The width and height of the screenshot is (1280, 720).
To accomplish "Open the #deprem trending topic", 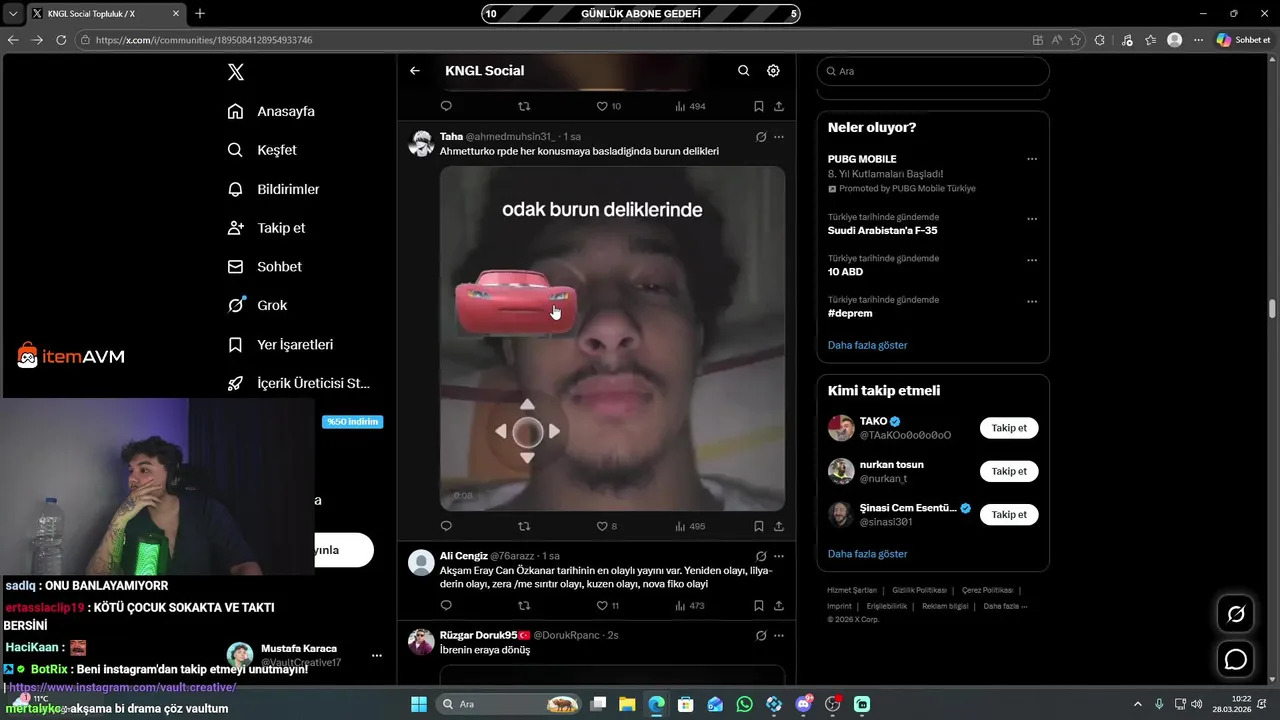I will (850, 313).
